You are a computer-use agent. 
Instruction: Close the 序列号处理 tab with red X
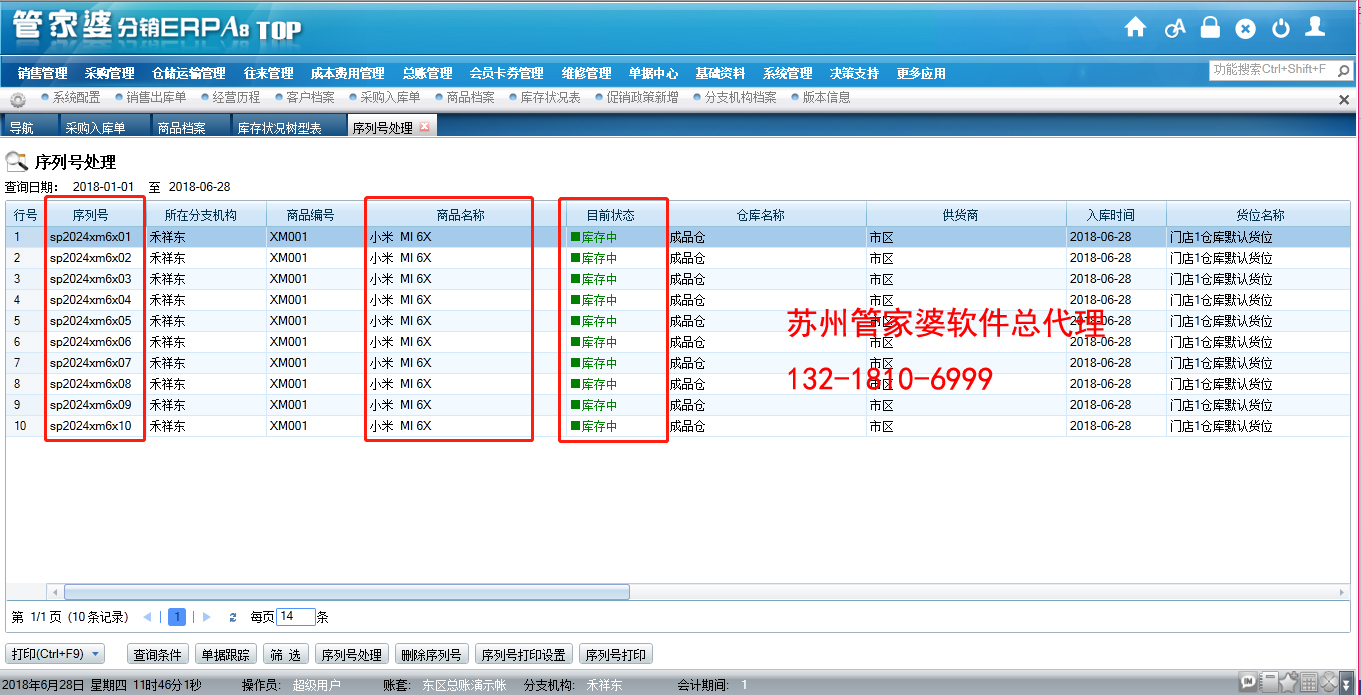(424, 127)
